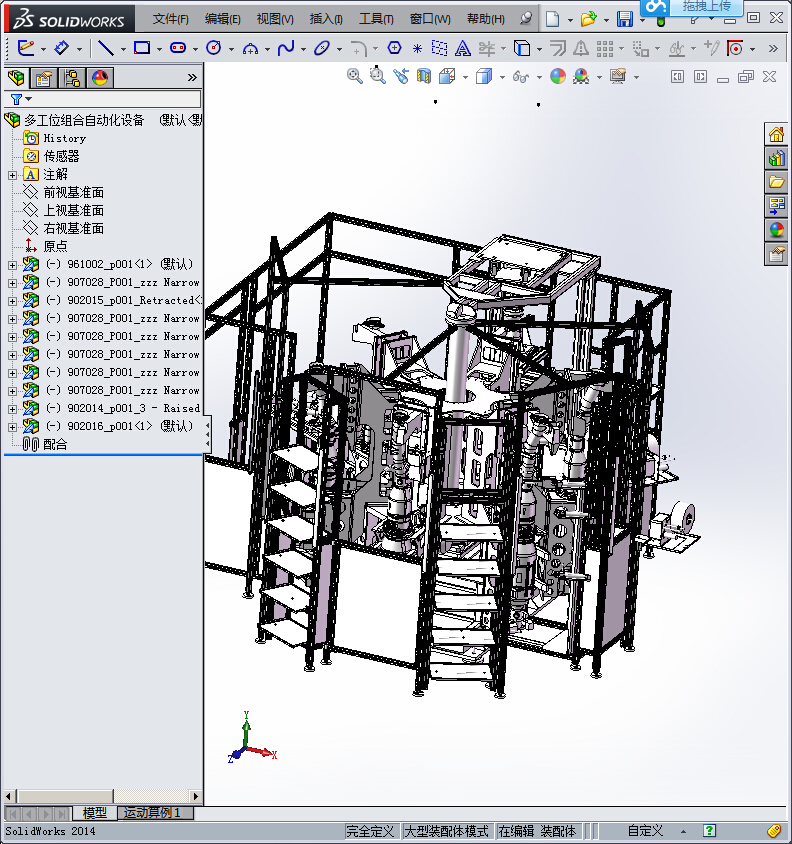This screenshot has height=844, width=792.
Task: Click the 自定义 status bar item
Action: (645, 831)
